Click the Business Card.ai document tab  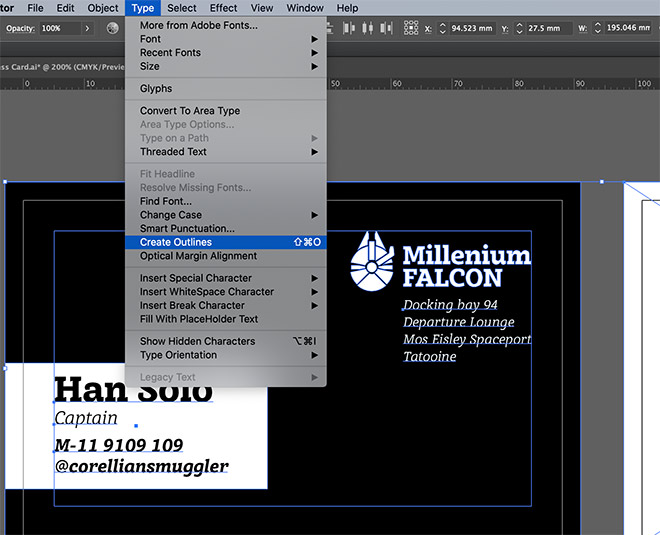(x=62, y=67)
